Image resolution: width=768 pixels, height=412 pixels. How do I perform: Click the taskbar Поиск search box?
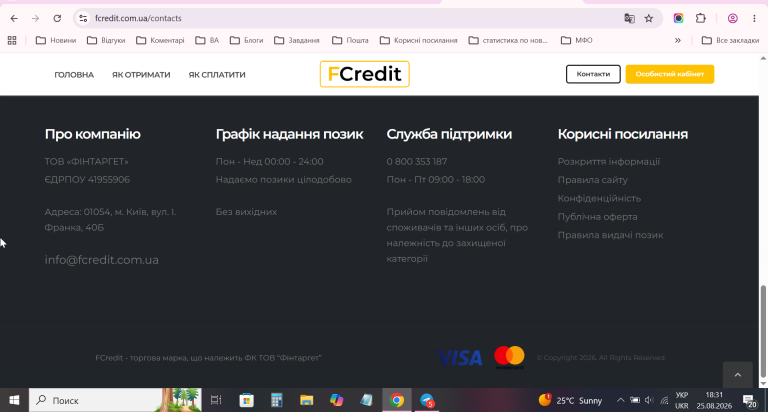click(115, 400)
